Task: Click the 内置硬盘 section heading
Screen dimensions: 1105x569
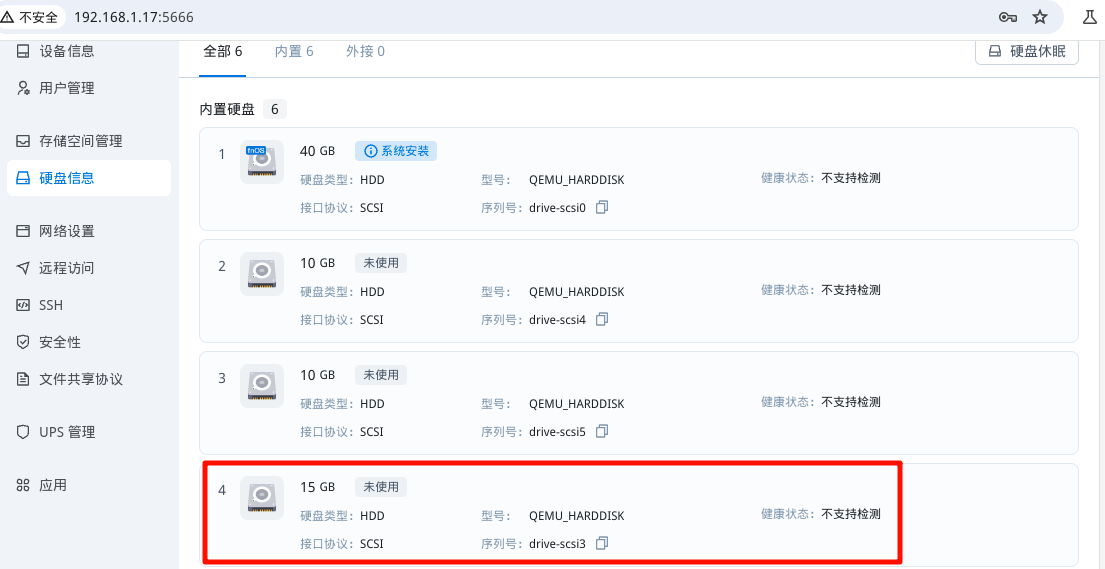Action: [x=228, y=109]
